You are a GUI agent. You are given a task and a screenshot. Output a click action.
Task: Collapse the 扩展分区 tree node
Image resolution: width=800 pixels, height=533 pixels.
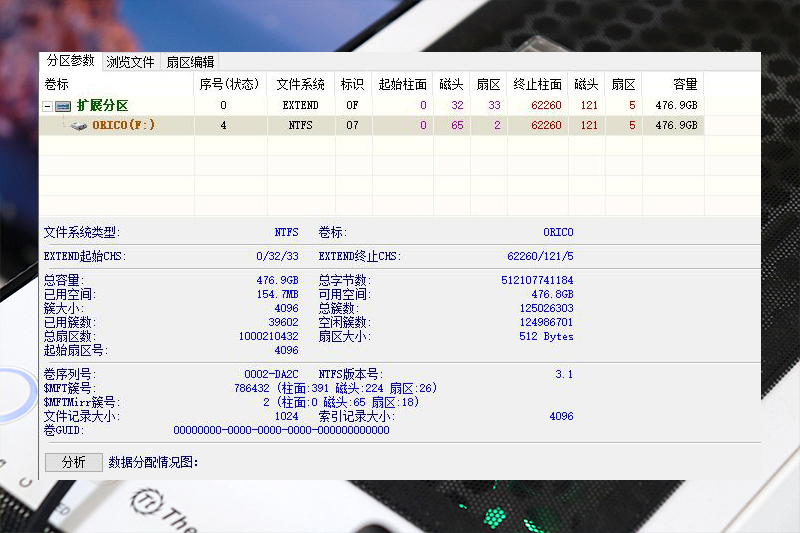click(x=47, y=106)
